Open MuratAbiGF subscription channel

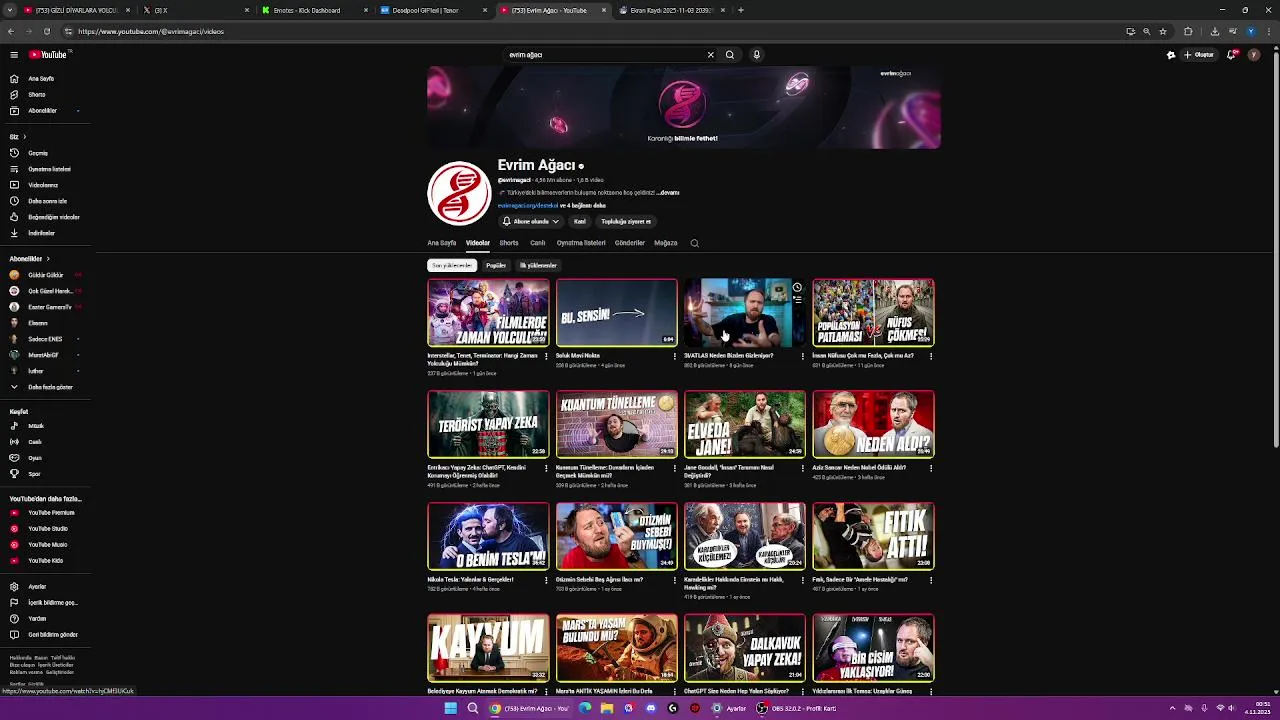click(x=45, y=355)
